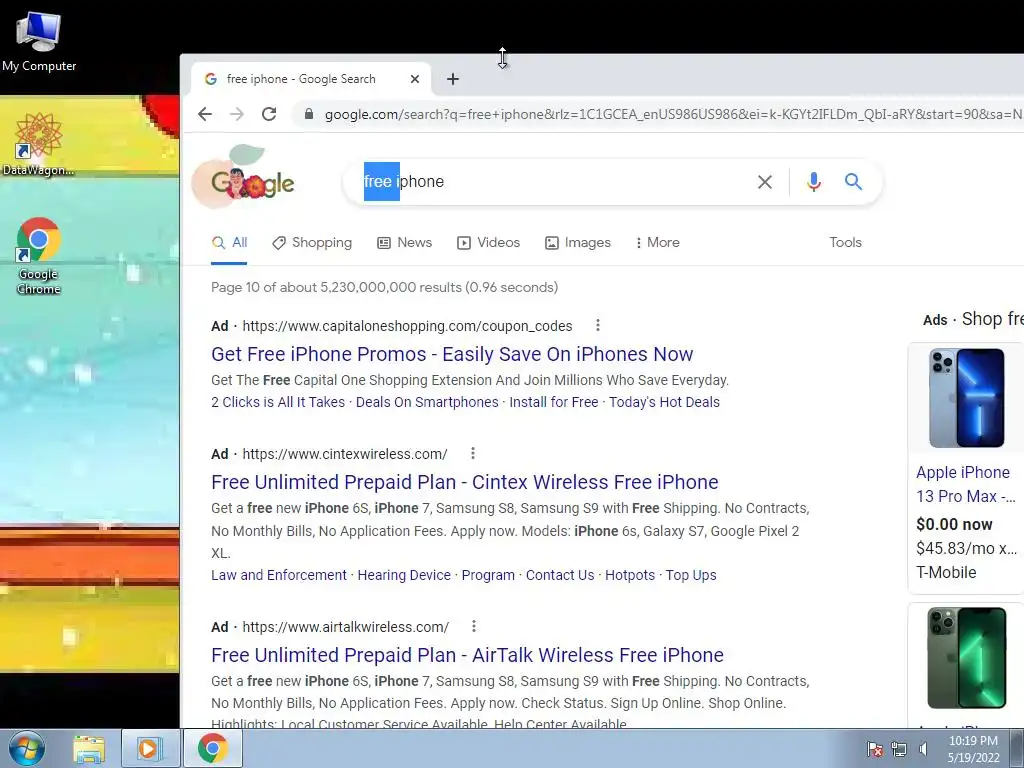Open My Computer desktop icon
Image resolution: width=1024 pixels, height=768 pixels.
pyautogui.click(x=39, y=42)
